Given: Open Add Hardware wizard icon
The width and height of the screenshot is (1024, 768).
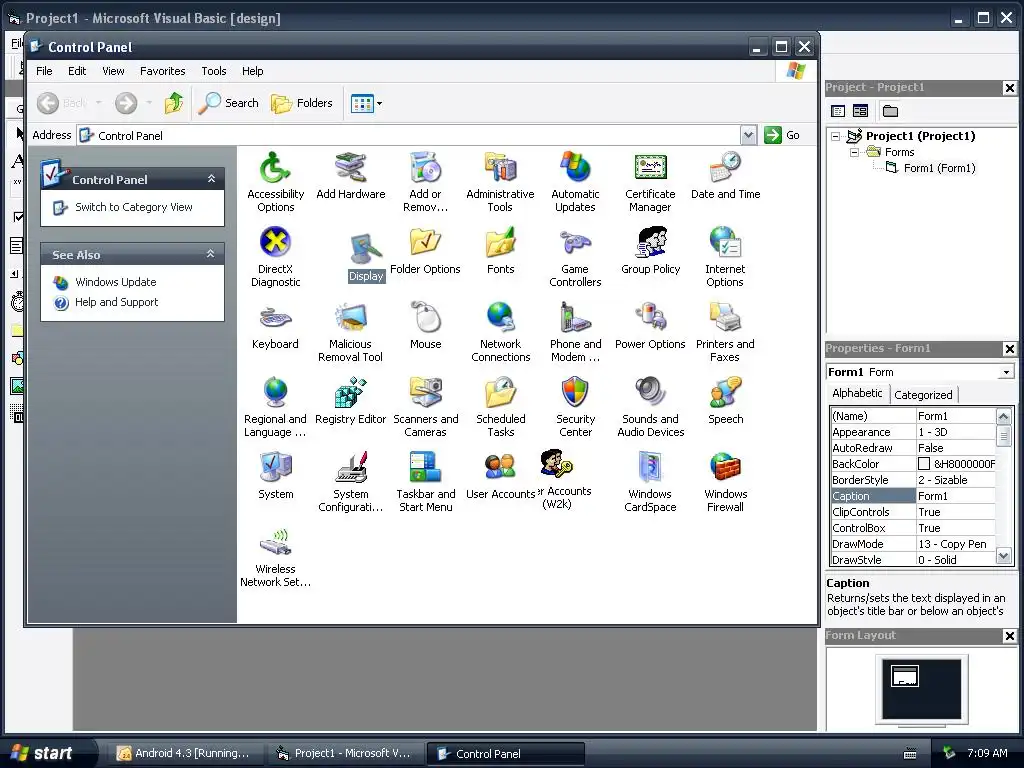Looking at the screenshot, I should (351, 175).
